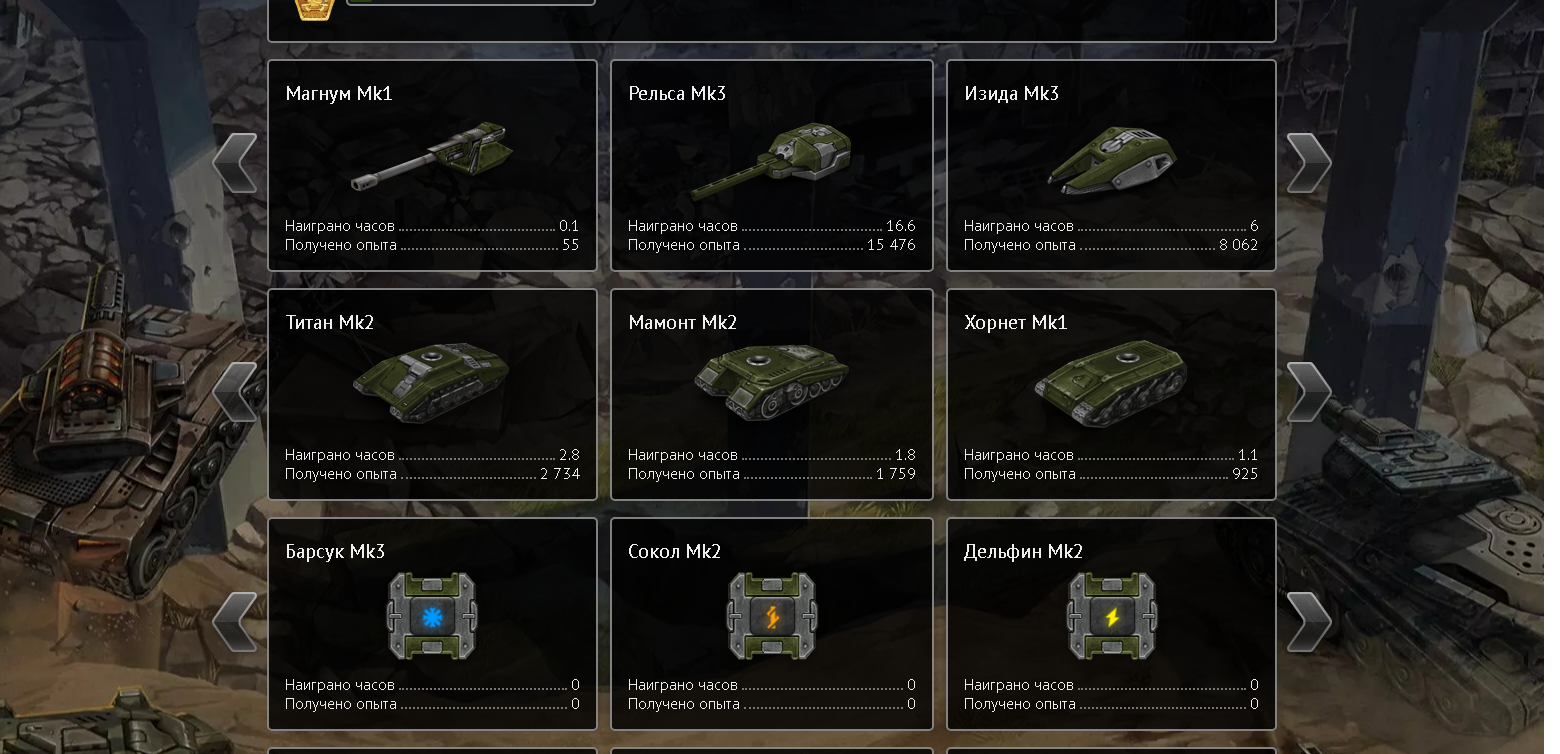
Task: Select the Титан Mk2 hull image
Action: 432,382
